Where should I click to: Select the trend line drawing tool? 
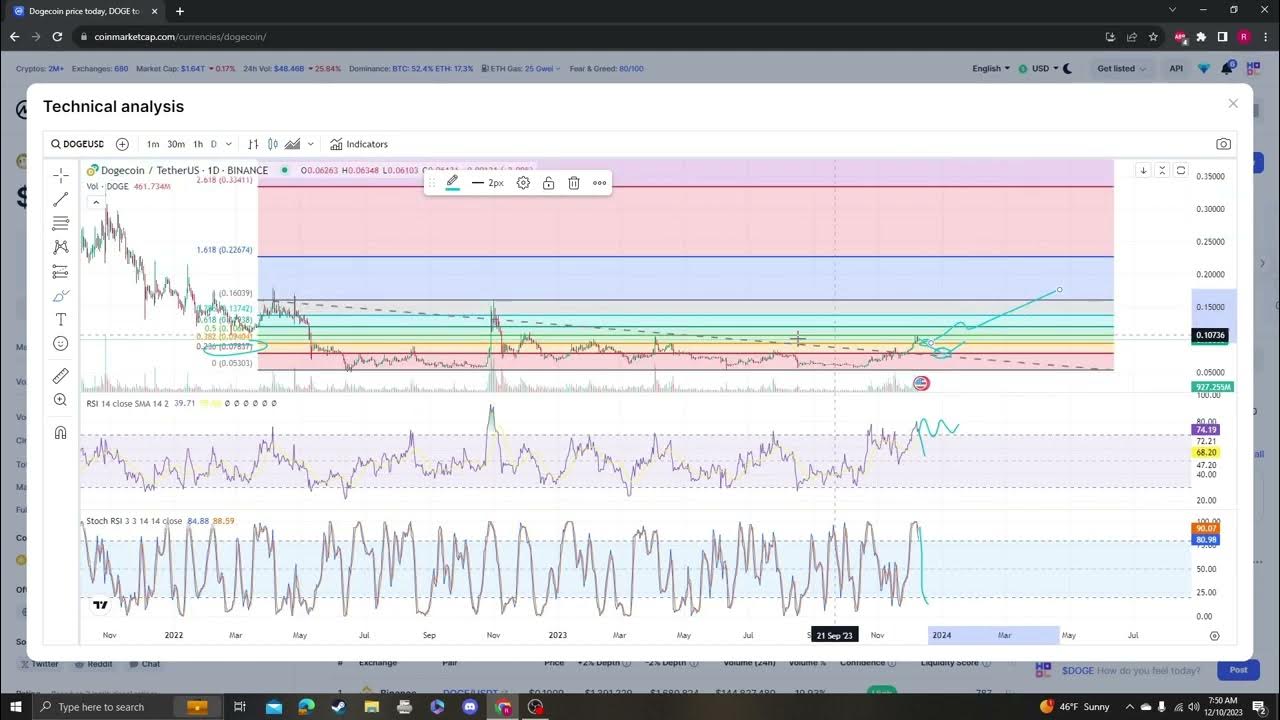click(61, 199)
